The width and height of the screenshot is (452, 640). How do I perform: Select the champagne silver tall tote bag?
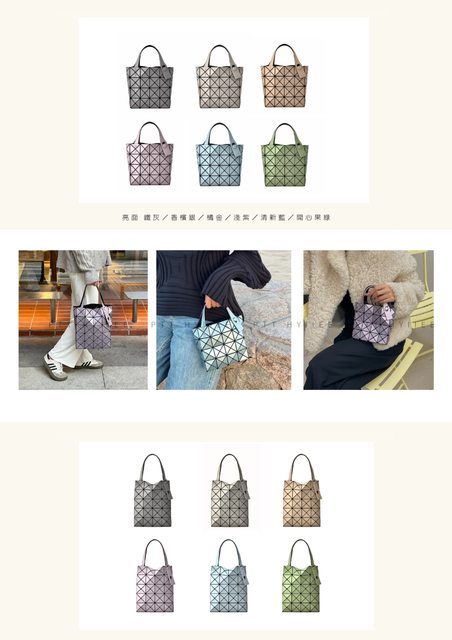point(230,490)
